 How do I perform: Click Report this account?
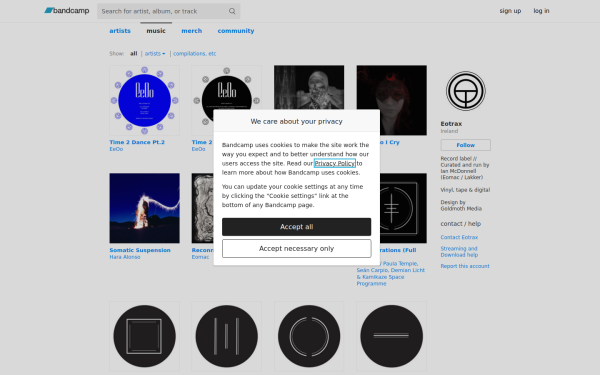(465, 266)
